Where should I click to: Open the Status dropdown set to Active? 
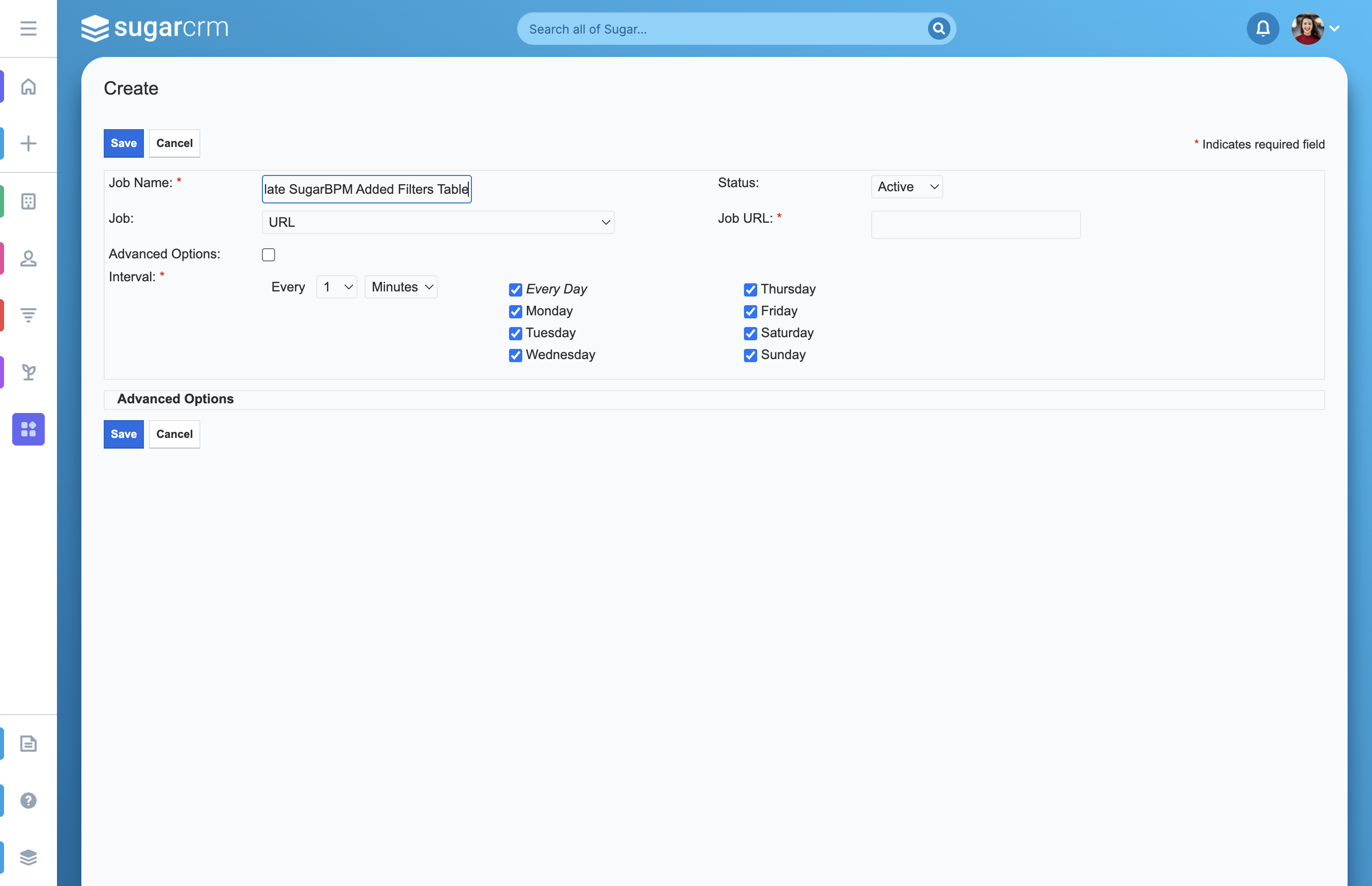[x=907, y=187]
